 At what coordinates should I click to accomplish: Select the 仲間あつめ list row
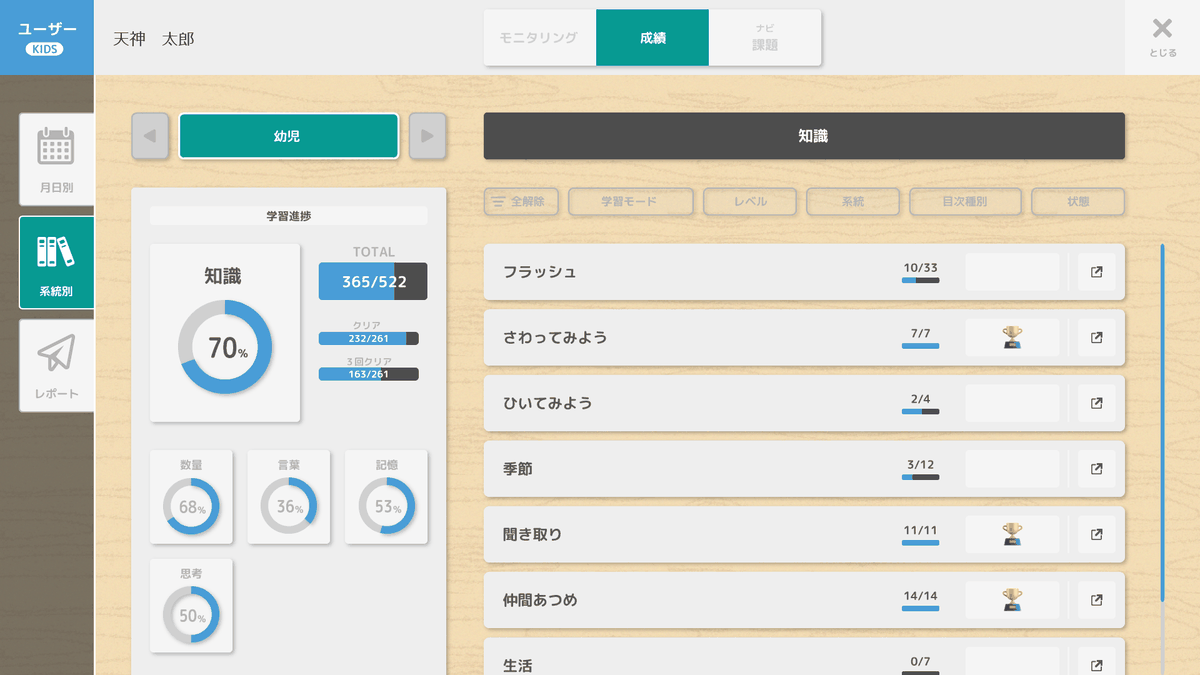coord(804,600)
